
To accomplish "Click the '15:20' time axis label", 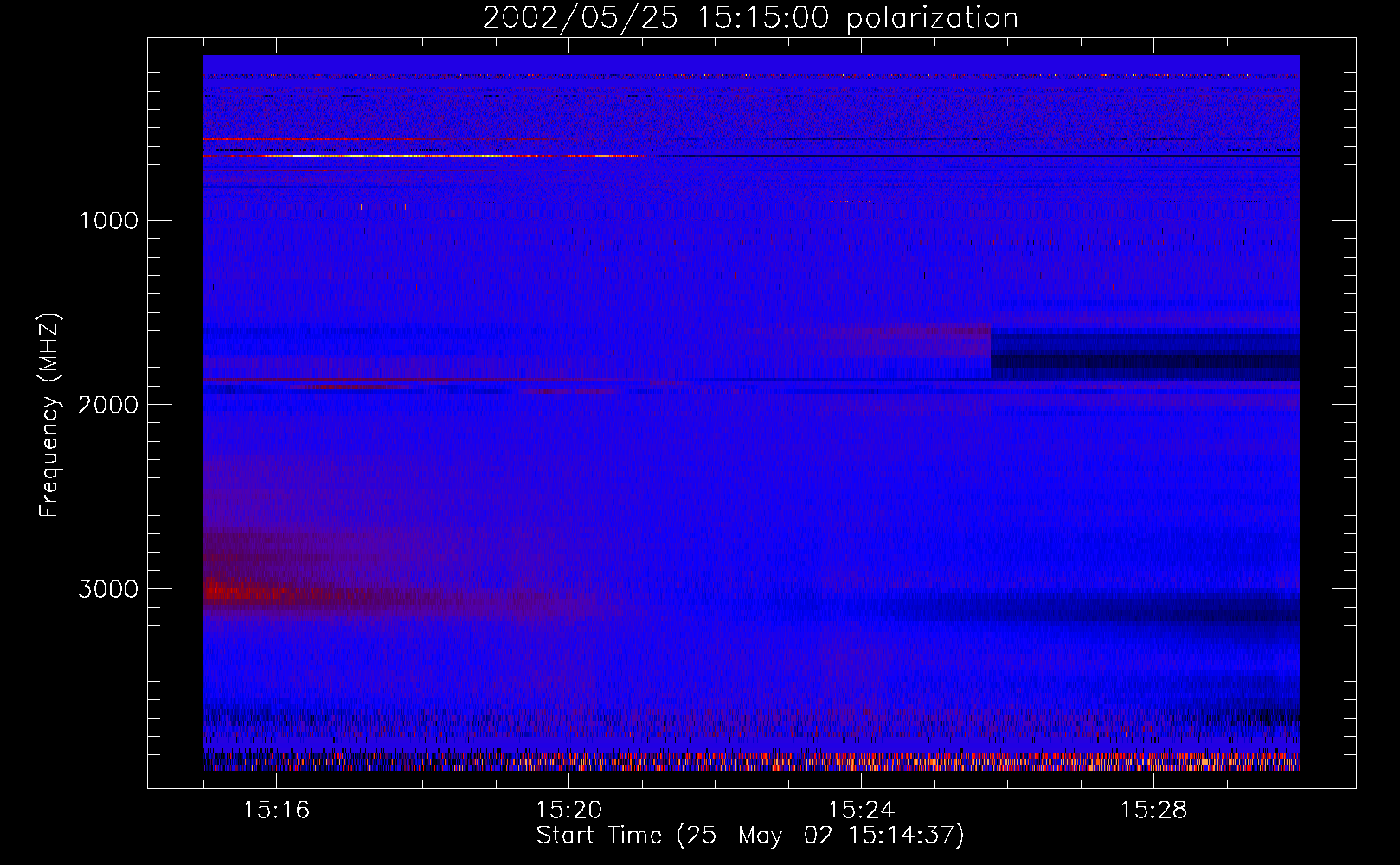I will click(x=568, y=810).
